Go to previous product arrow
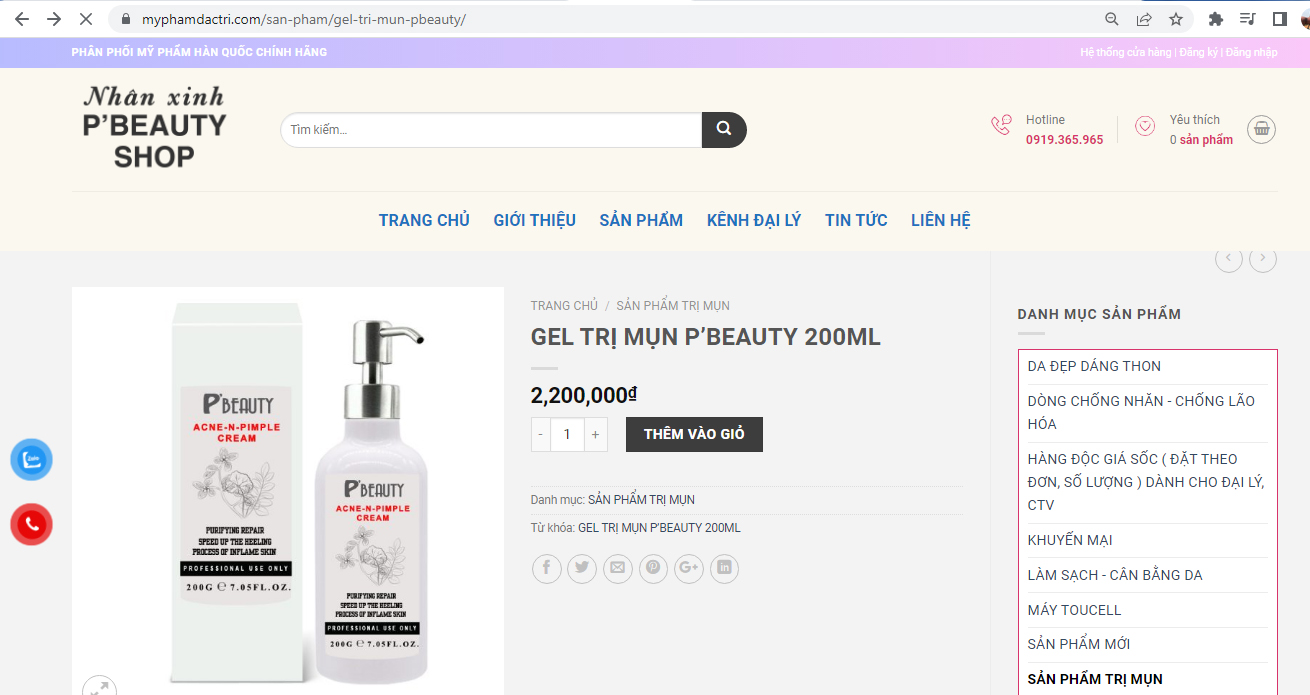 pos(1229,259)
